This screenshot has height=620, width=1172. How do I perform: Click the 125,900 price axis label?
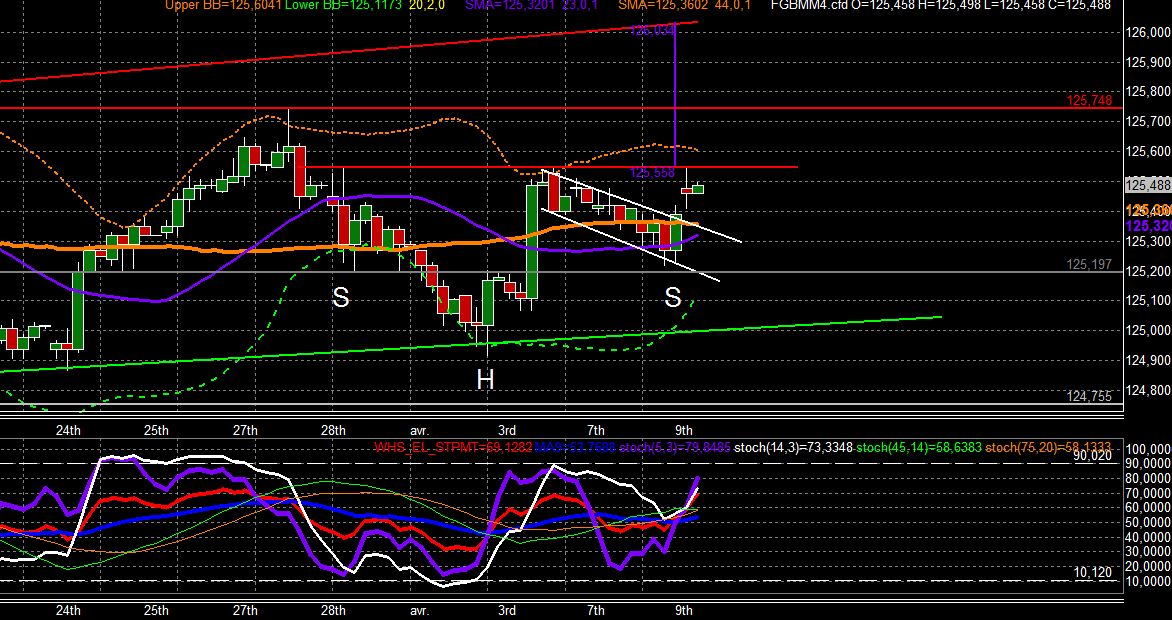pyautogui.click(x=1147, y=62)
